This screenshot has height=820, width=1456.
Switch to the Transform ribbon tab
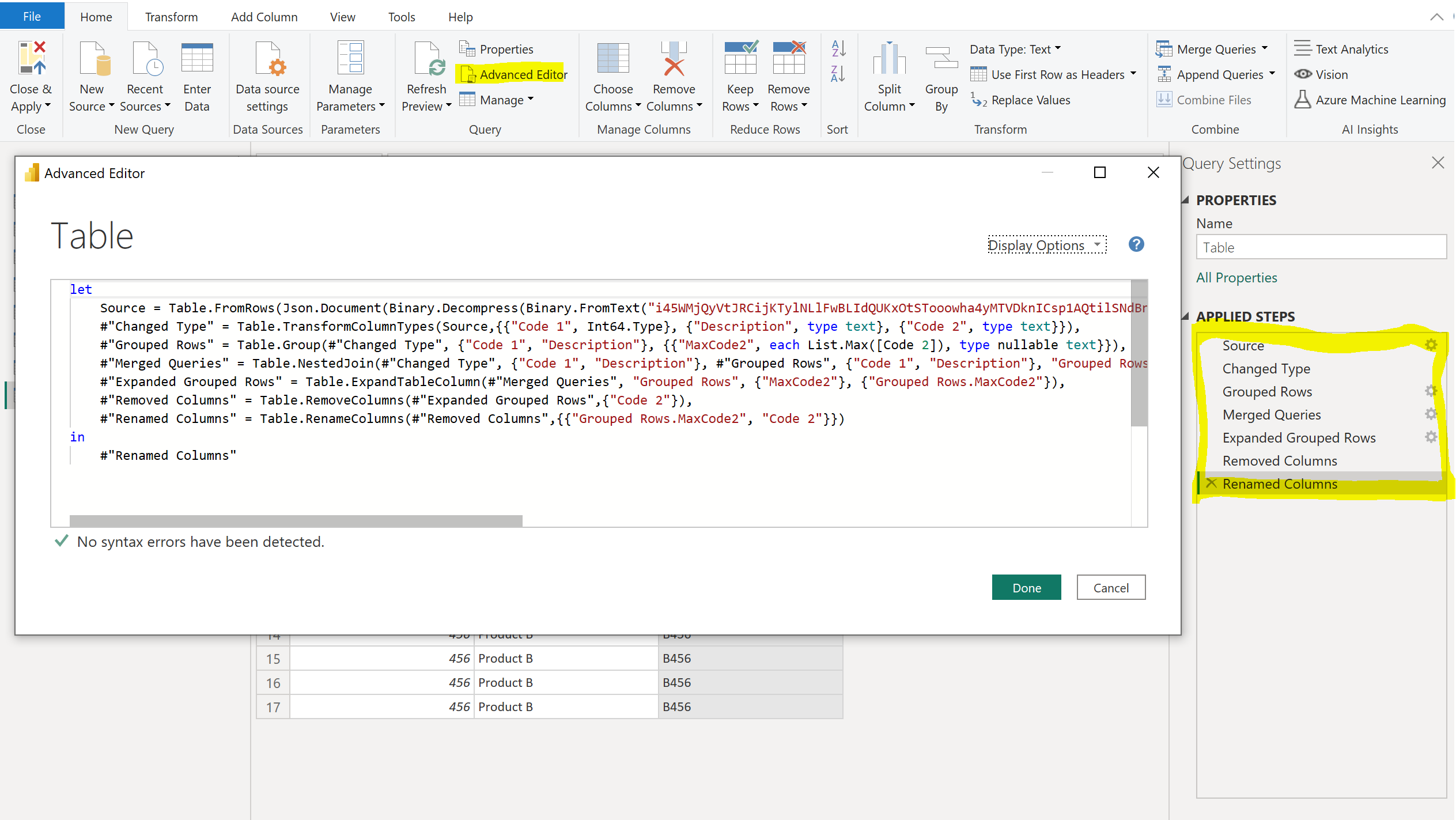click(171, 17)
